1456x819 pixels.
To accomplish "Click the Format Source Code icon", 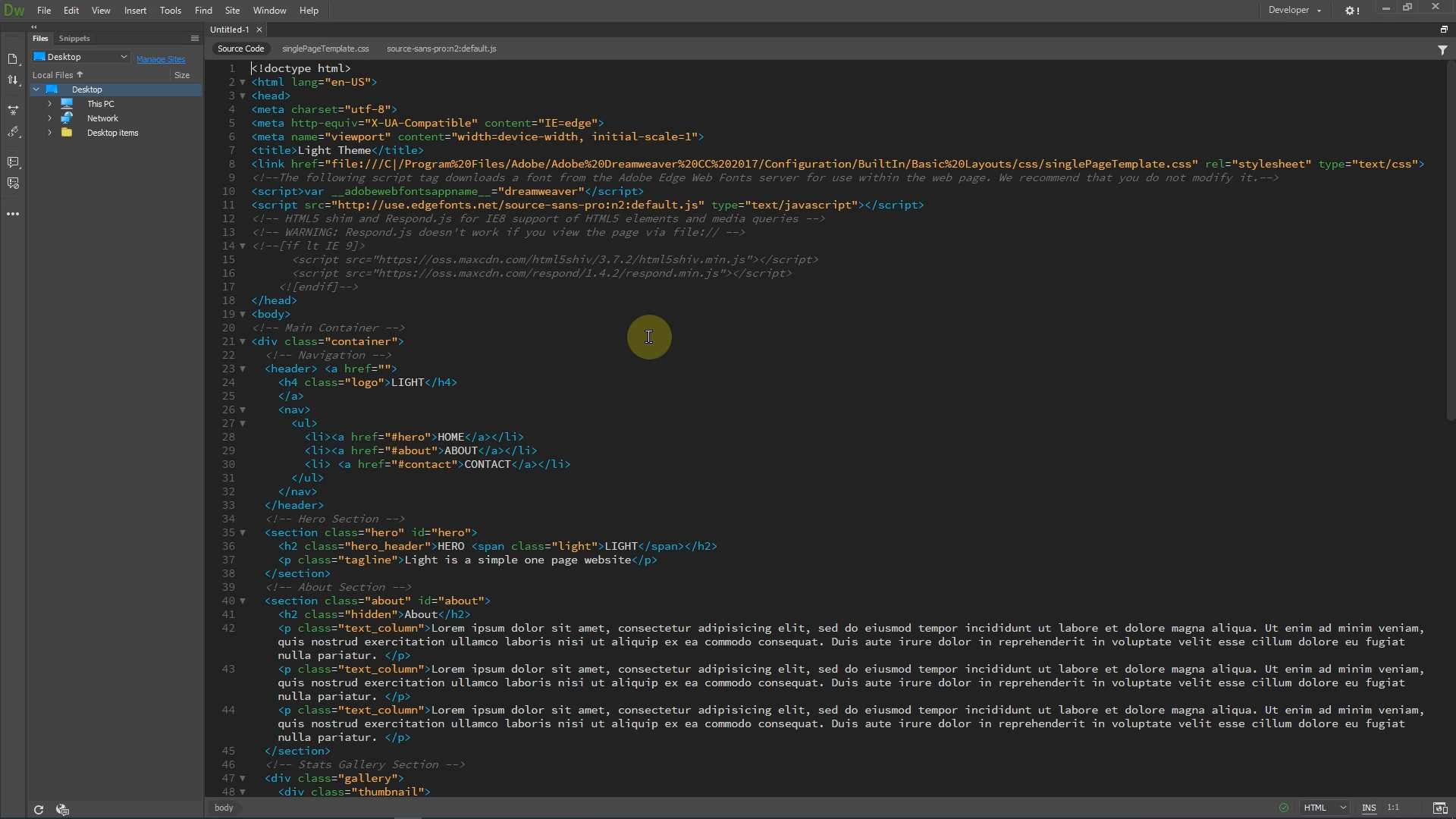I will [13, 132].
